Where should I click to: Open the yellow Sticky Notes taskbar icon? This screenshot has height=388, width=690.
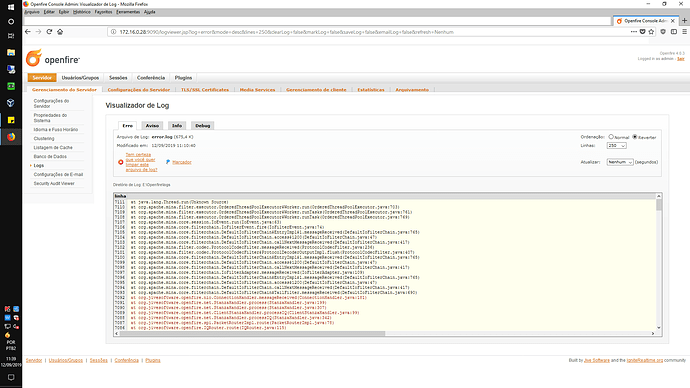11,120
